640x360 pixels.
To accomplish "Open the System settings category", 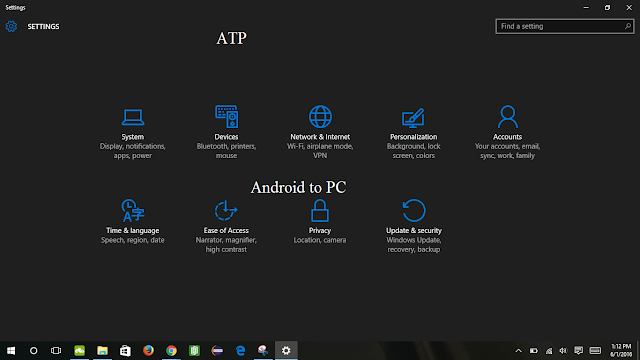I will tap(133, 133).
